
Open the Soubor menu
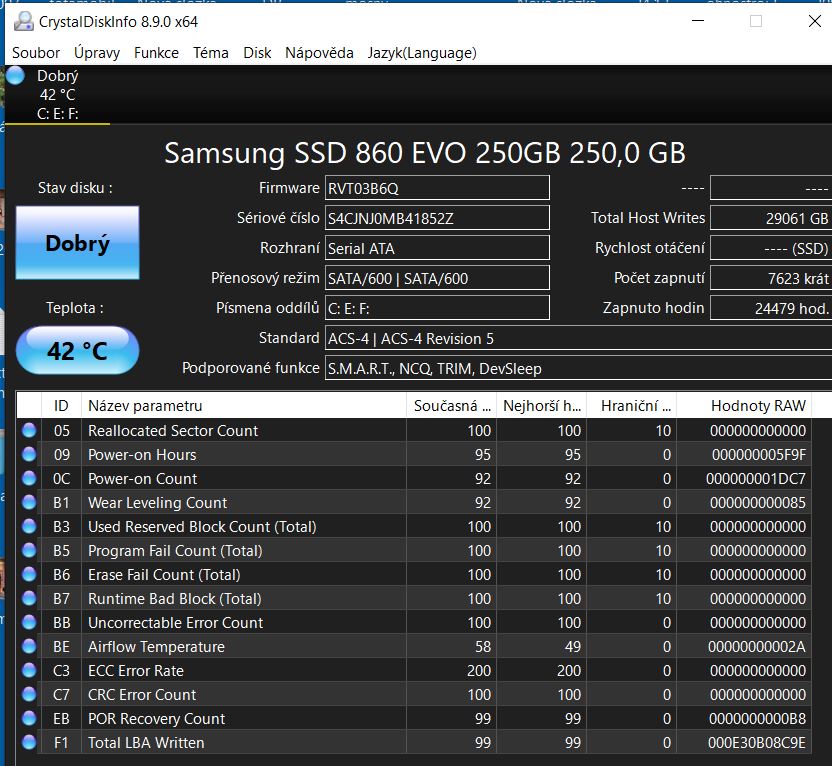click(x=36, y=53)
